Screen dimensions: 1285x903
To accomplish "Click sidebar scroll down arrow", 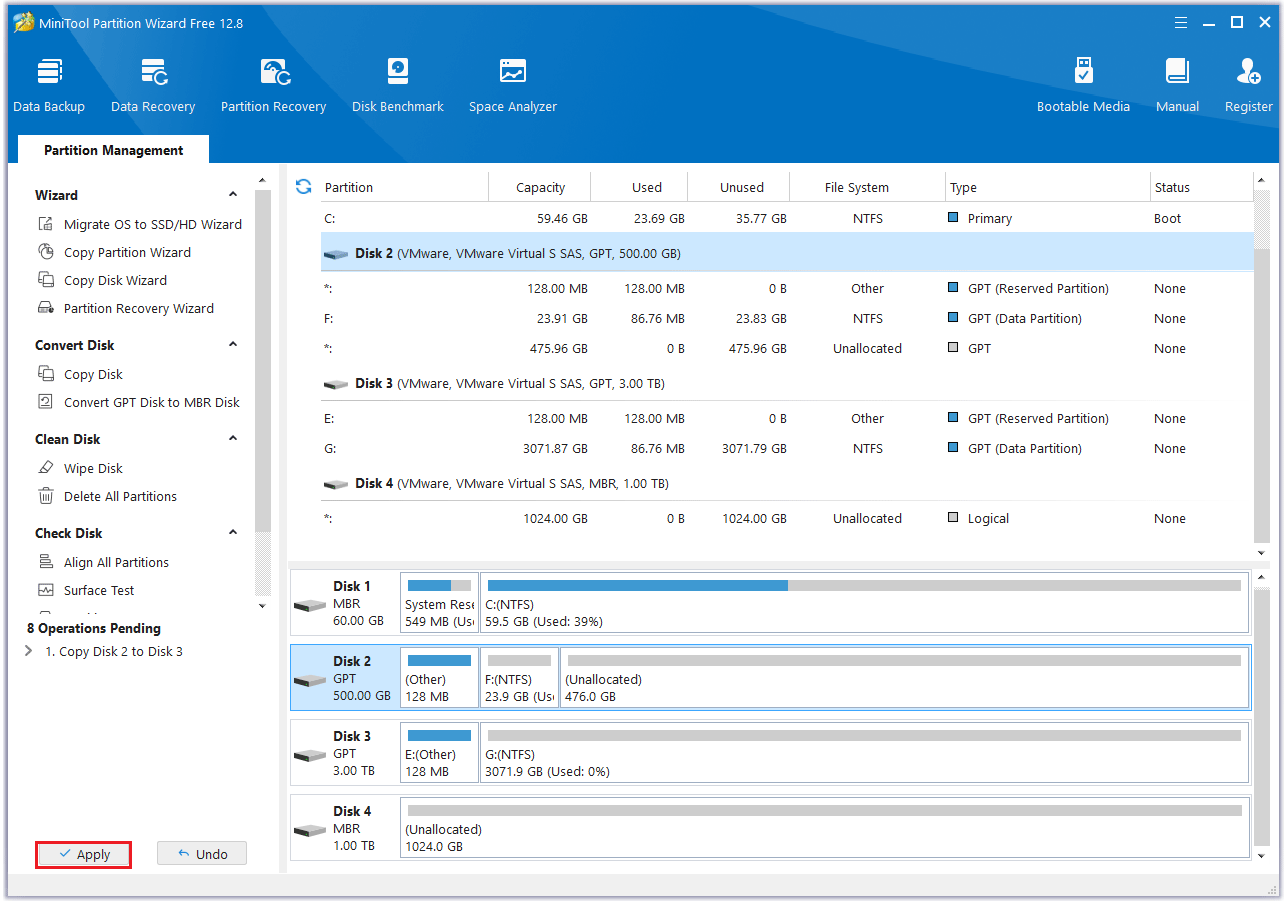I will pyautogui.click(x=262, y=606).
